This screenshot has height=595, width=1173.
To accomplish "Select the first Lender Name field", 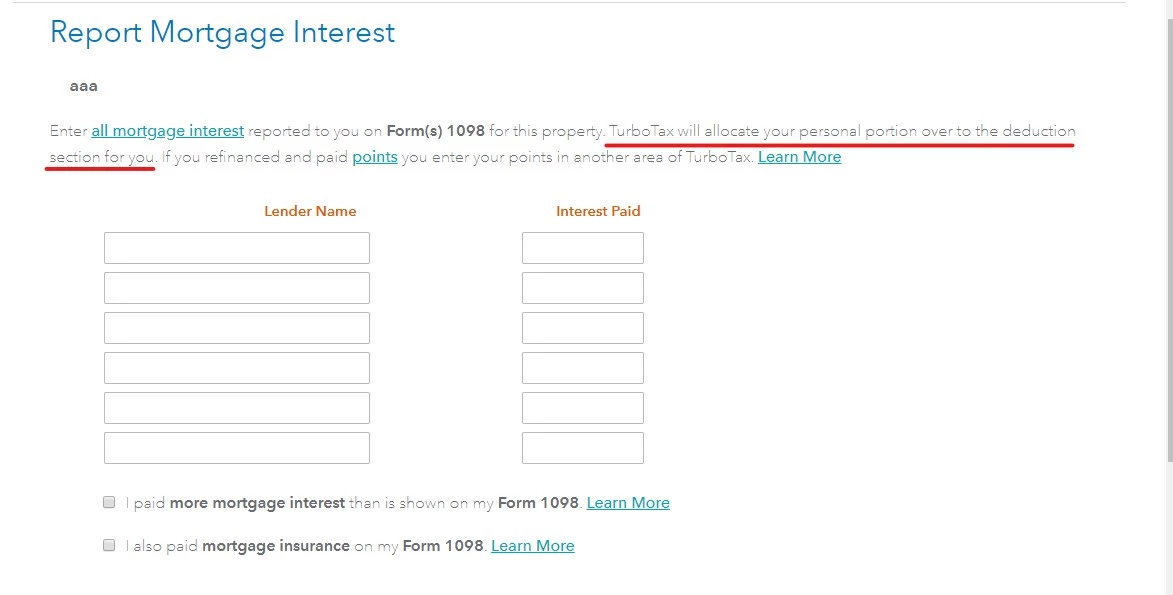I will [236, 248].
